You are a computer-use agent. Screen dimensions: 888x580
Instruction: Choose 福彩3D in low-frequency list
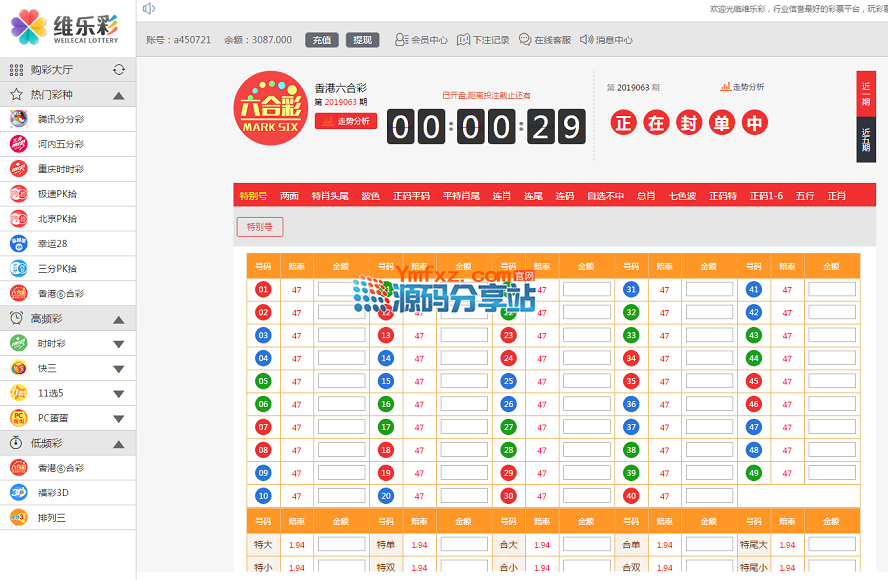pyautogui.click(x=54, y=492)
